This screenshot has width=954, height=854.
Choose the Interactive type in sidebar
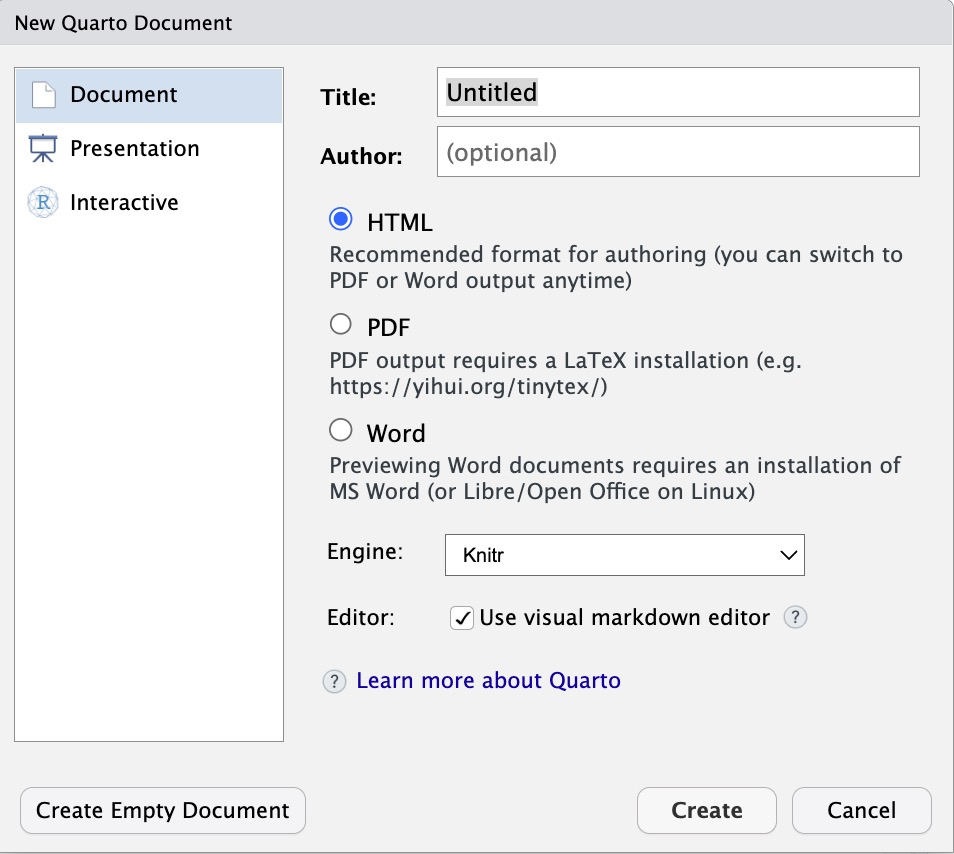pos(149,203)
